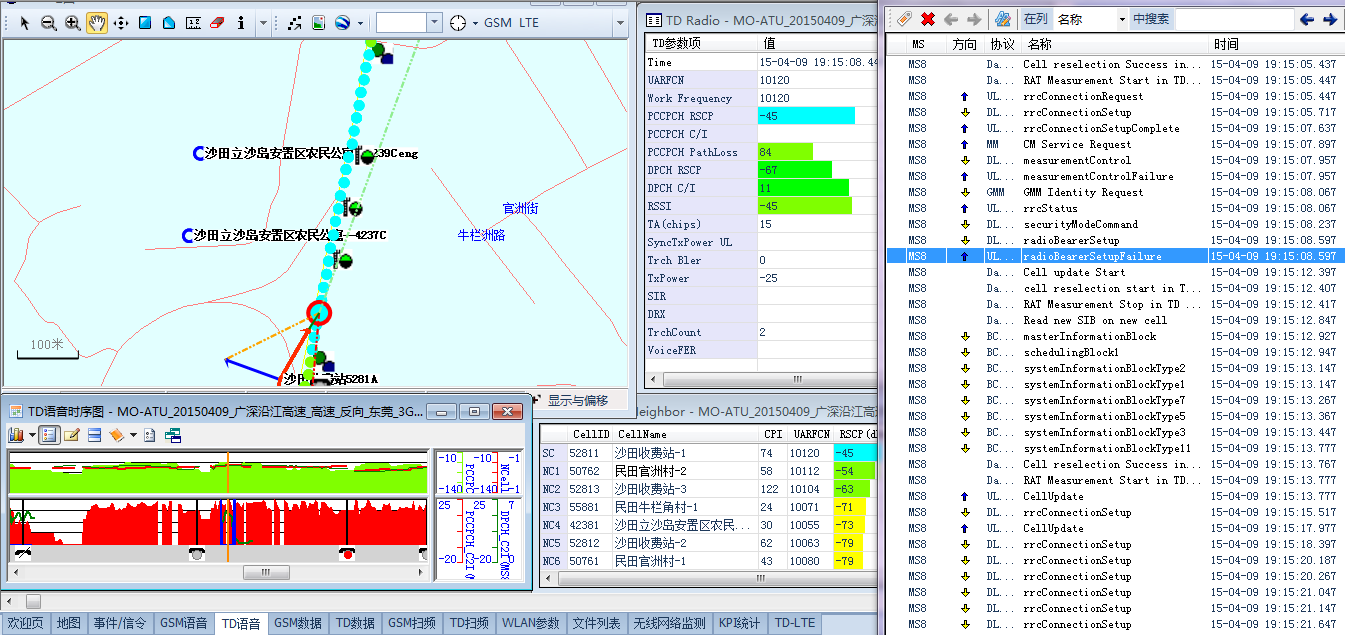Screen dimensions: 1345x635
Task: Click the zoom in magnifier tool
Action: pyautogui.click(x=72, y=22)
